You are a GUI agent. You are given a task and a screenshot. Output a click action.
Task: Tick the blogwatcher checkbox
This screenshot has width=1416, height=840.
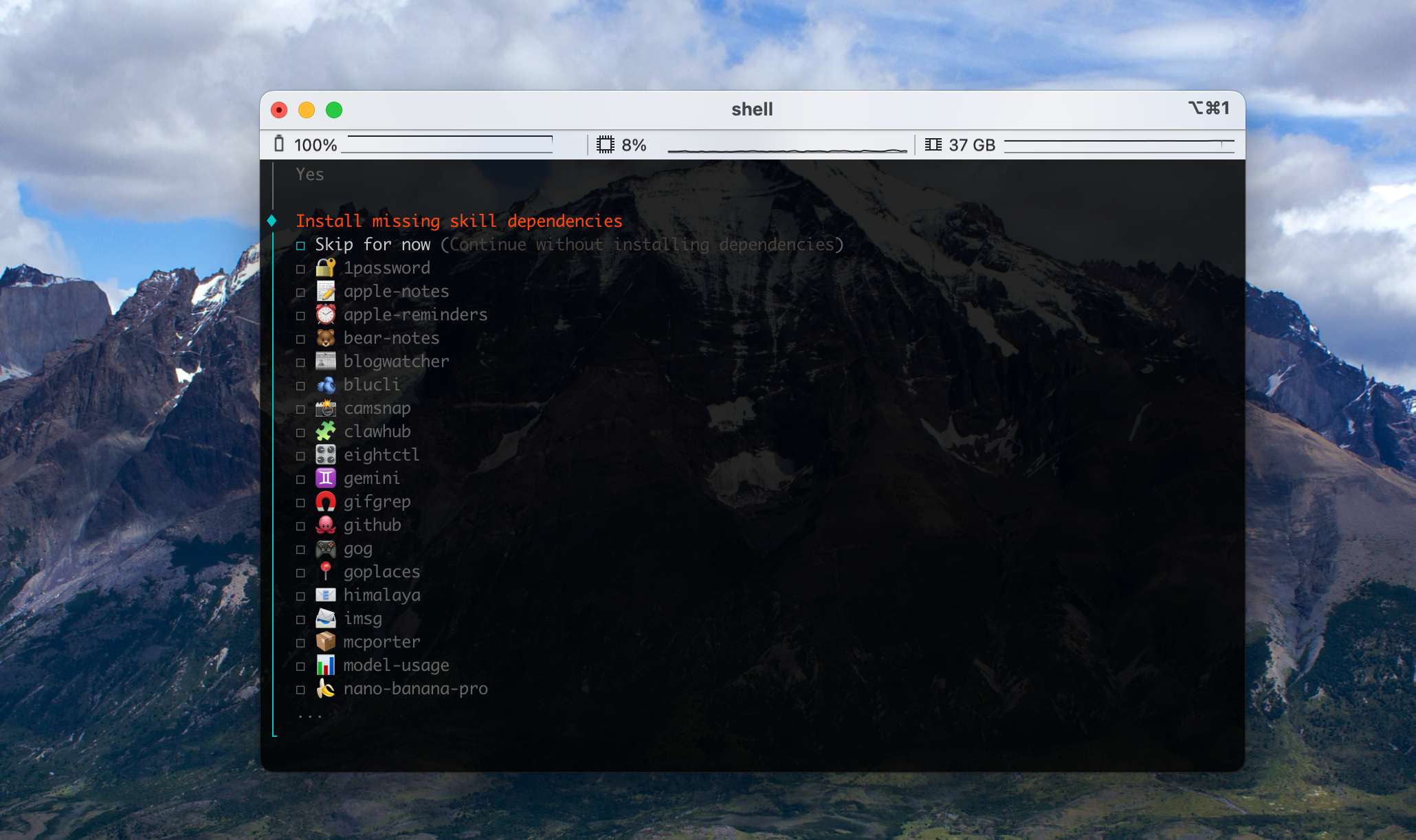[300, 362]
